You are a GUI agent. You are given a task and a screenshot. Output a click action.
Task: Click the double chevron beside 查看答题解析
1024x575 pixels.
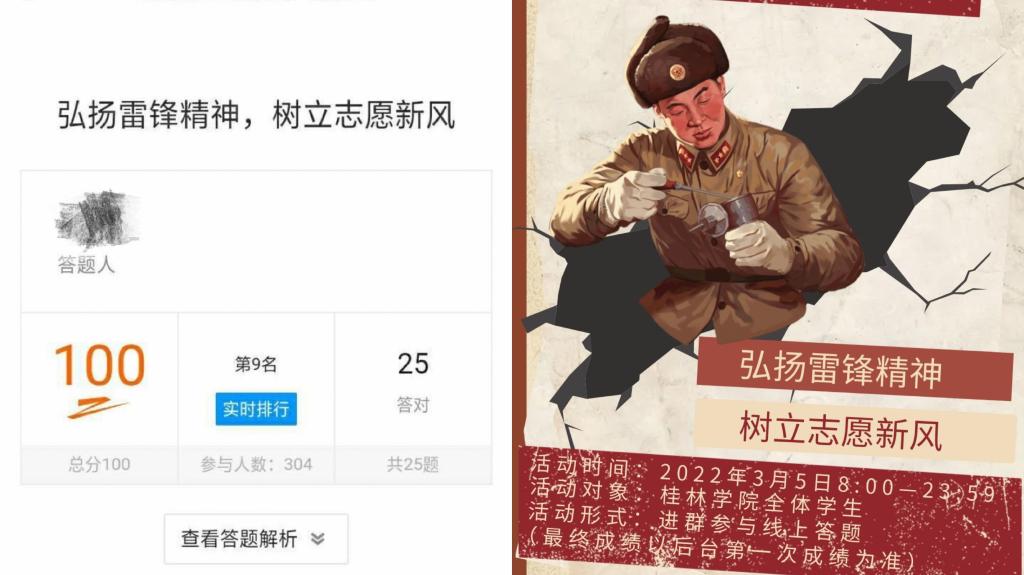tap(317, 539)
